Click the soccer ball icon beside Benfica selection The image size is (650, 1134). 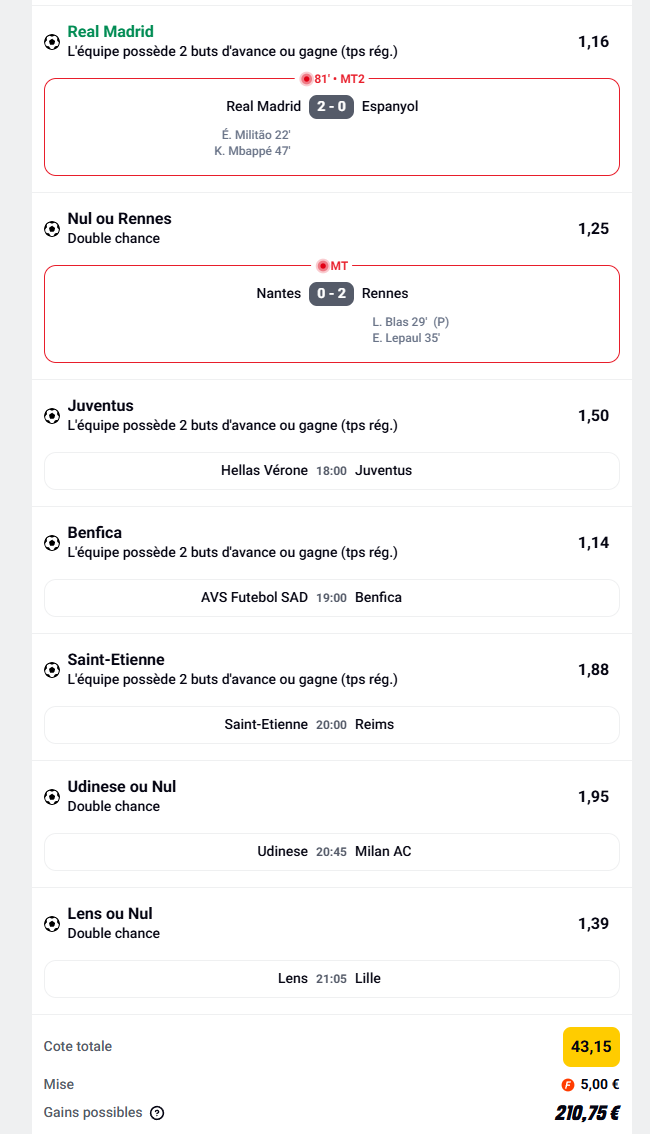coord(52,543)
